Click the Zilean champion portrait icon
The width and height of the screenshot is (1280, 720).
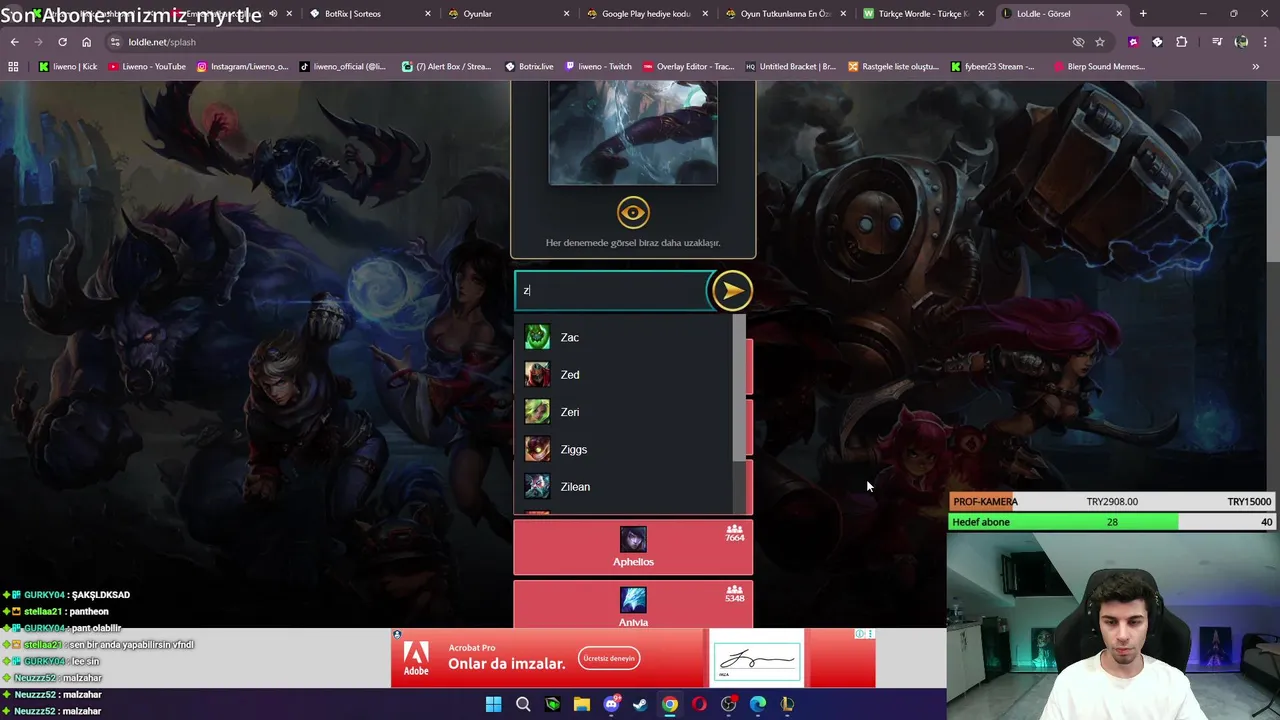[537, 487]
